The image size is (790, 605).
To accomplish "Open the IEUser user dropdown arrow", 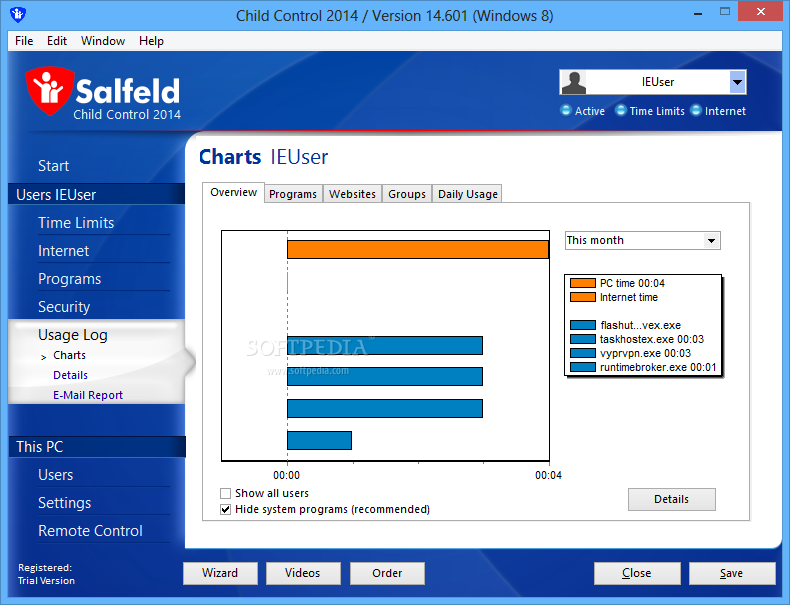I will point(737,82).
